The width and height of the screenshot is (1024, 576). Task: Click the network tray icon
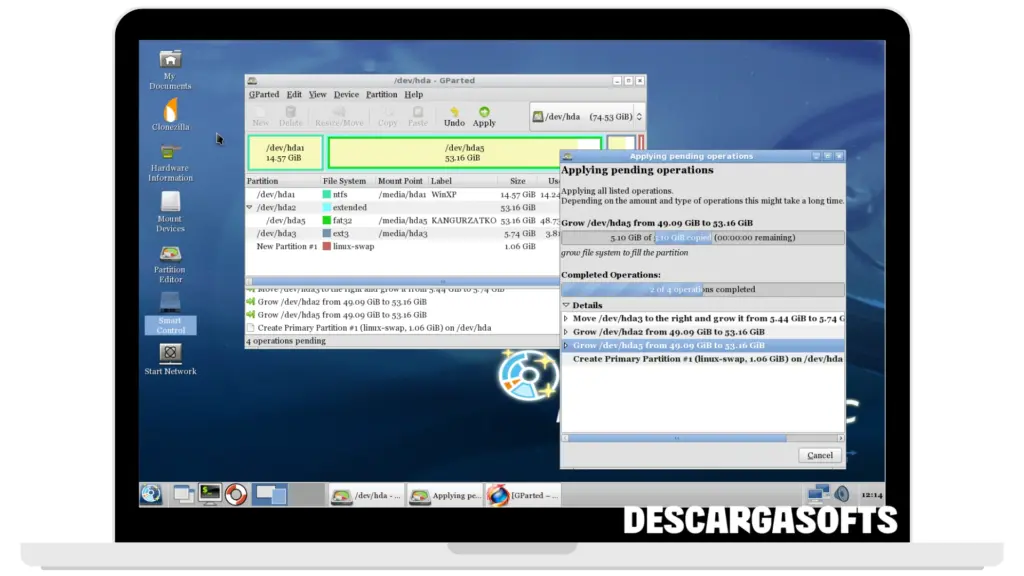pos(818,494)
